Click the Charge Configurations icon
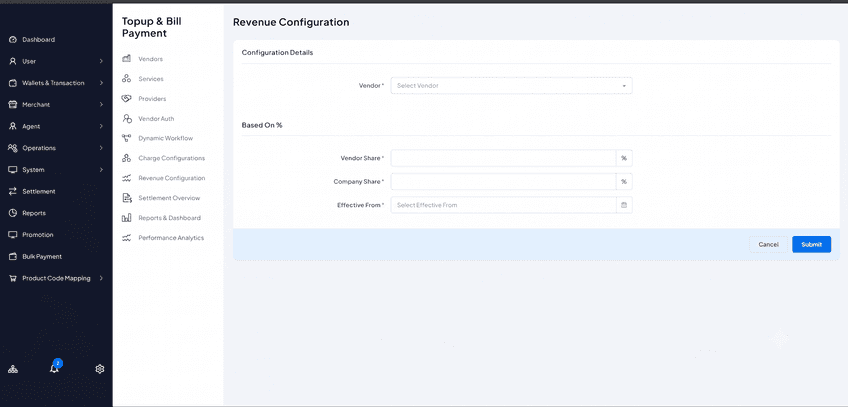 [127, 158]
